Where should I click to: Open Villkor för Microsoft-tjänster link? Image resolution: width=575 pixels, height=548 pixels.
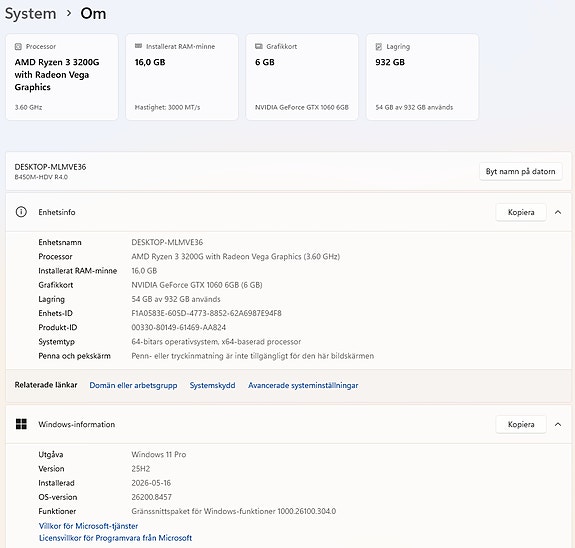coord(88,526)
